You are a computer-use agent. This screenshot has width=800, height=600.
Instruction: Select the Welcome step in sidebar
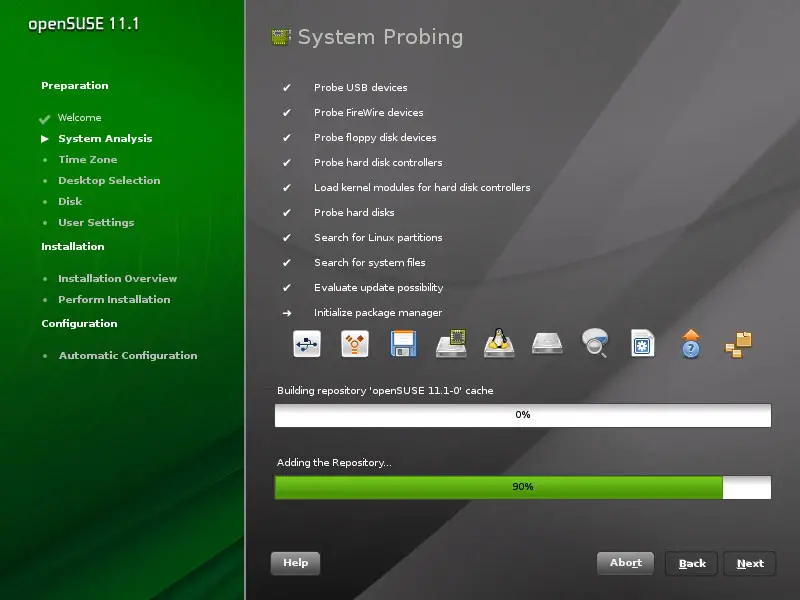pyautogui.click(x=80, y=118)
